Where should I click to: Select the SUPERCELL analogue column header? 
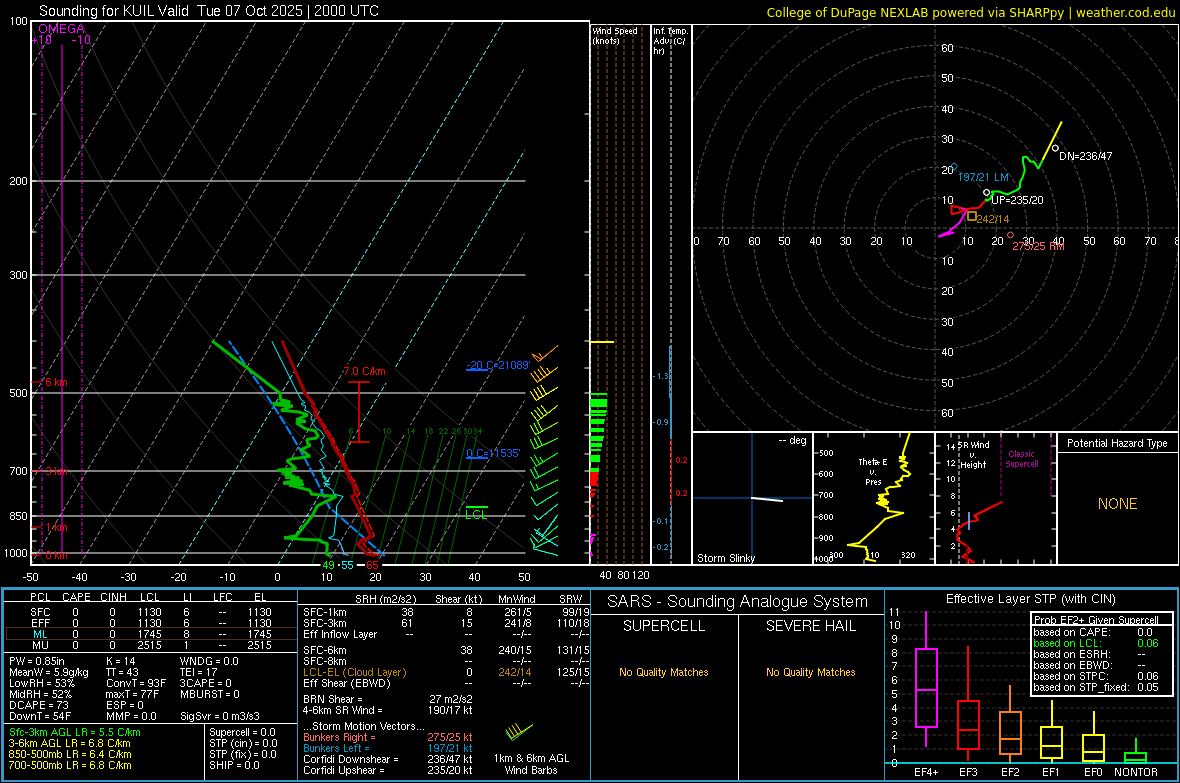pyautogui.click(x=664, y=626)
